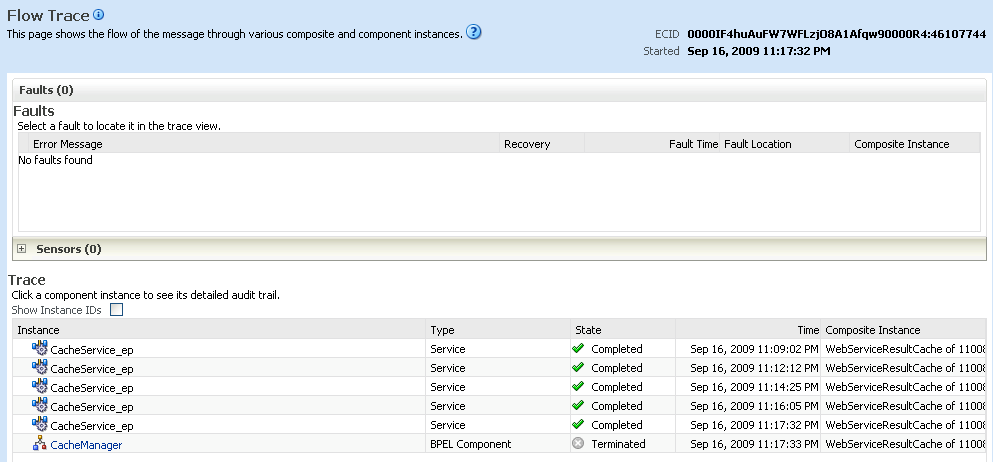Image resolution: width=993 pixels, height=462 pixels.
Task: Enable the Show Instance IDs checkbox
Action: point(116,310)
